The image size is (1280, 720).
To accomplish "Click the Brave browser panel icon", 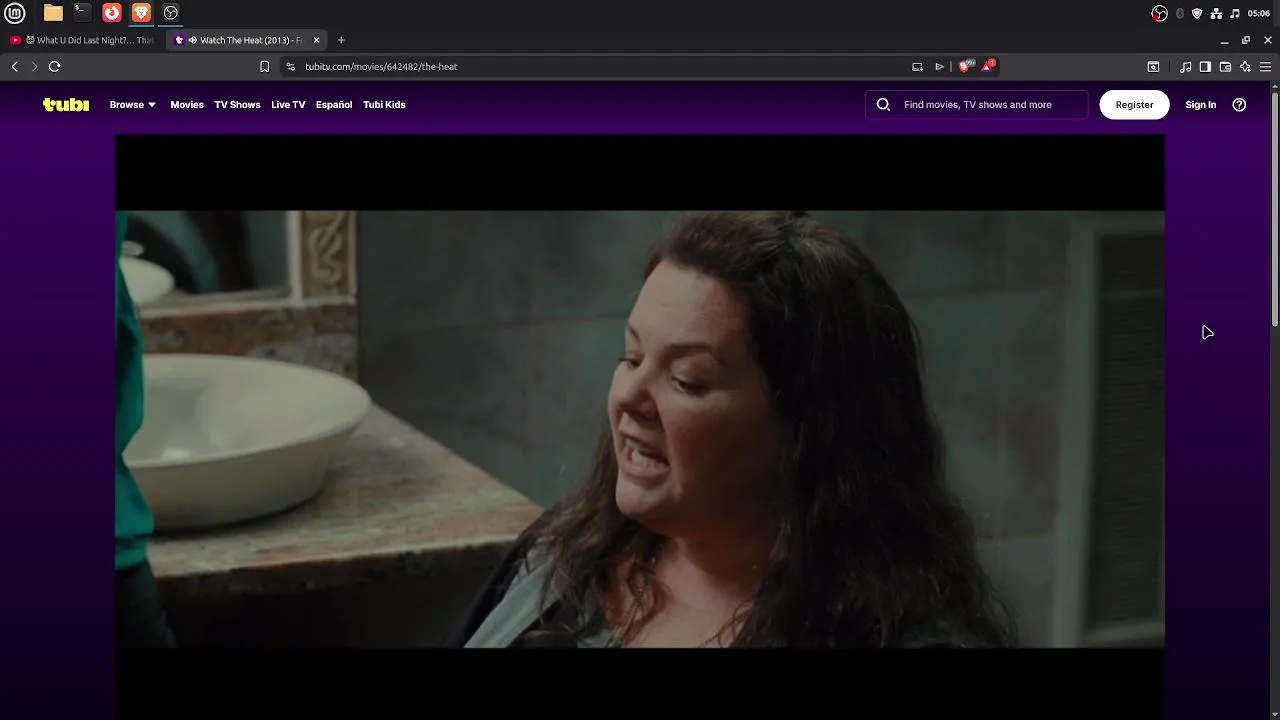I will point(141,13).
